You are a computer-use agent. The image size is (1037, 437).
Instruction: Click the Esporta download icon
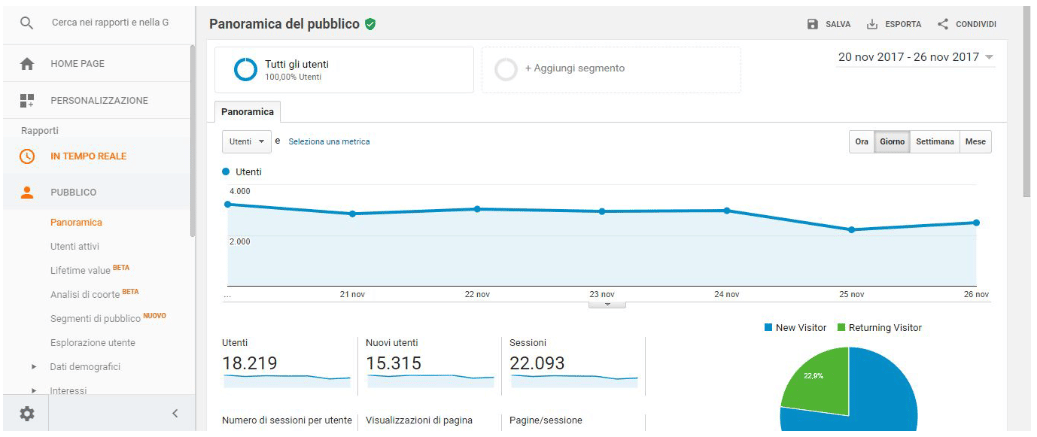pyautogui.click(x=872, y=24)
